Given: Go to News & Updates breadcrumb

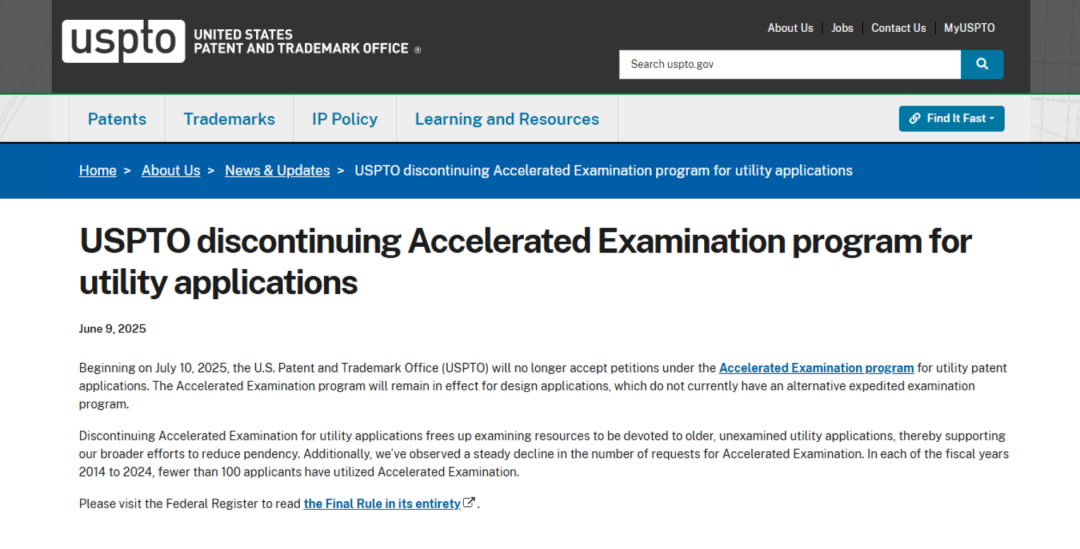Looking at the screenshot, I should point(277,171).
